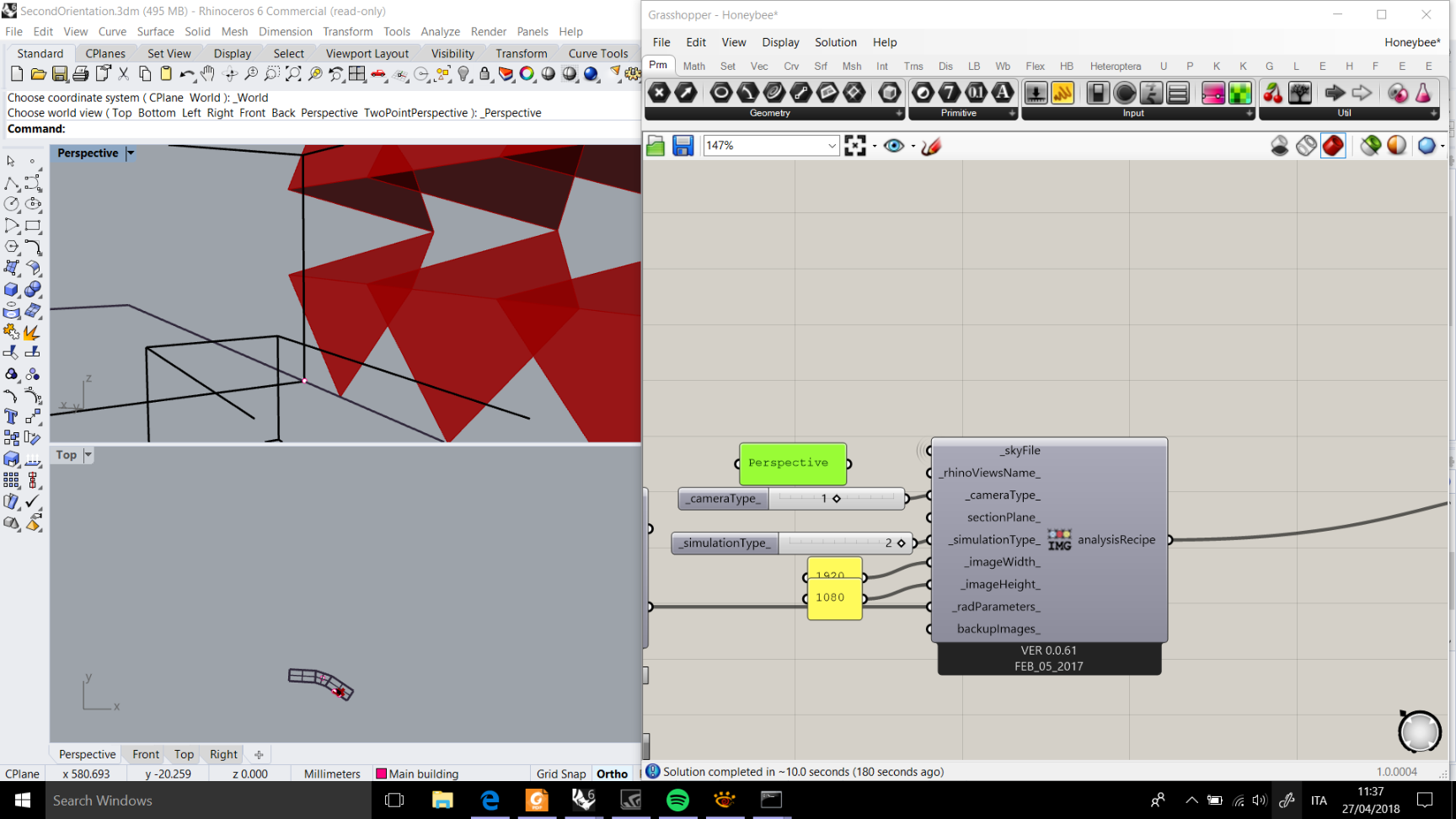Open file with Grasshopper green folder icon
Image resolution: width=1456 pixels, height=819 pixels.
point(656,146)
